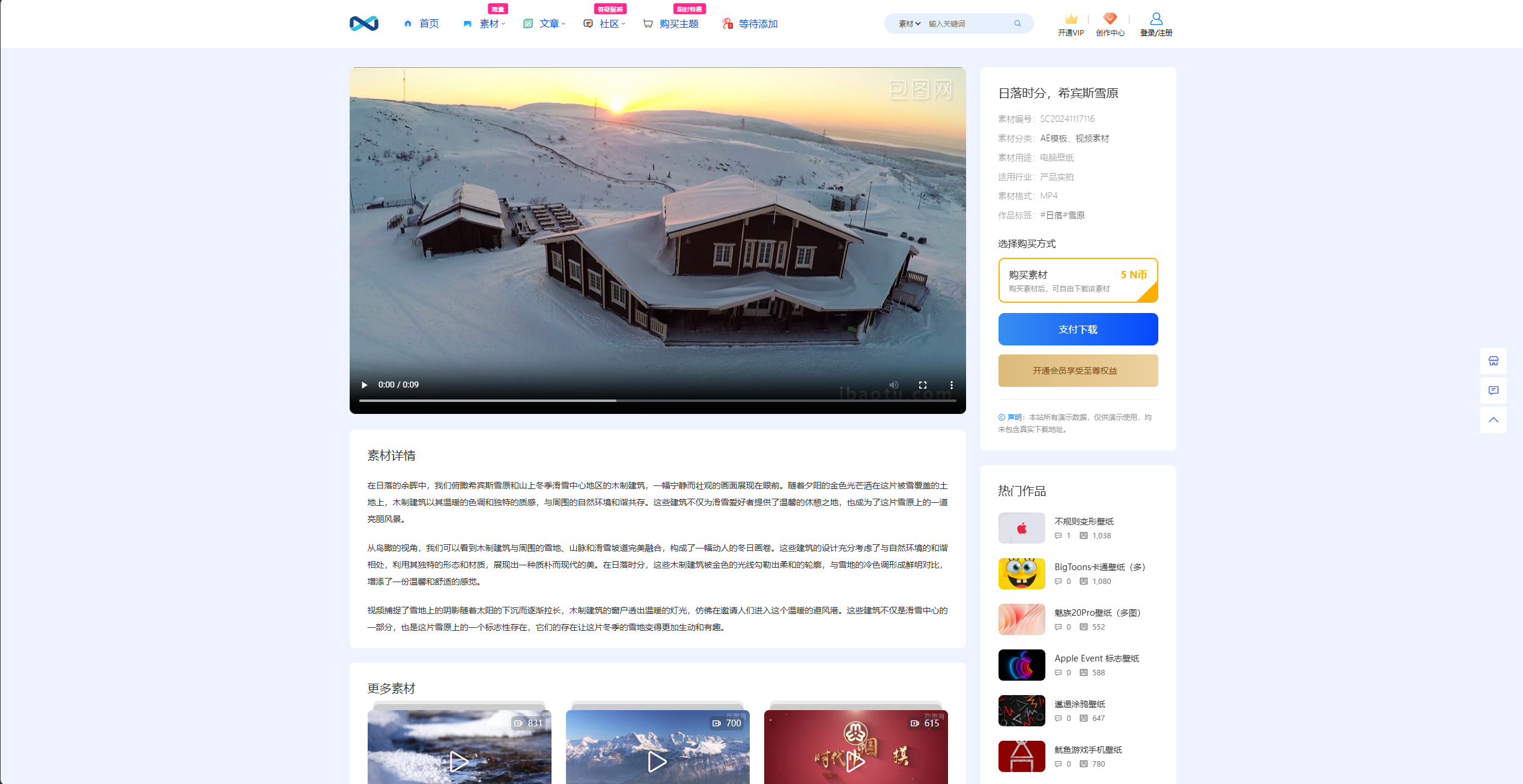Open the 购买主题 menu item
1523x784 pixels.
tap(671, 23)
